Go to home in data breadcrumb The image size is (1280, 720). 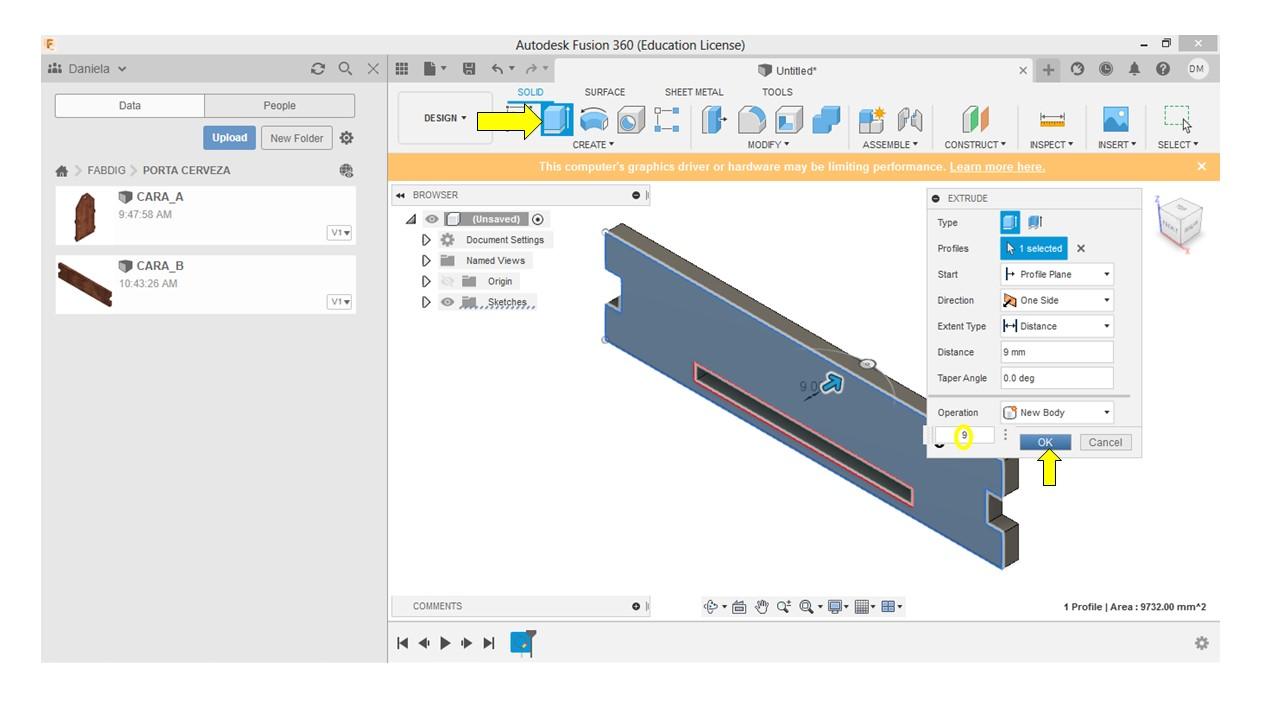62,171
